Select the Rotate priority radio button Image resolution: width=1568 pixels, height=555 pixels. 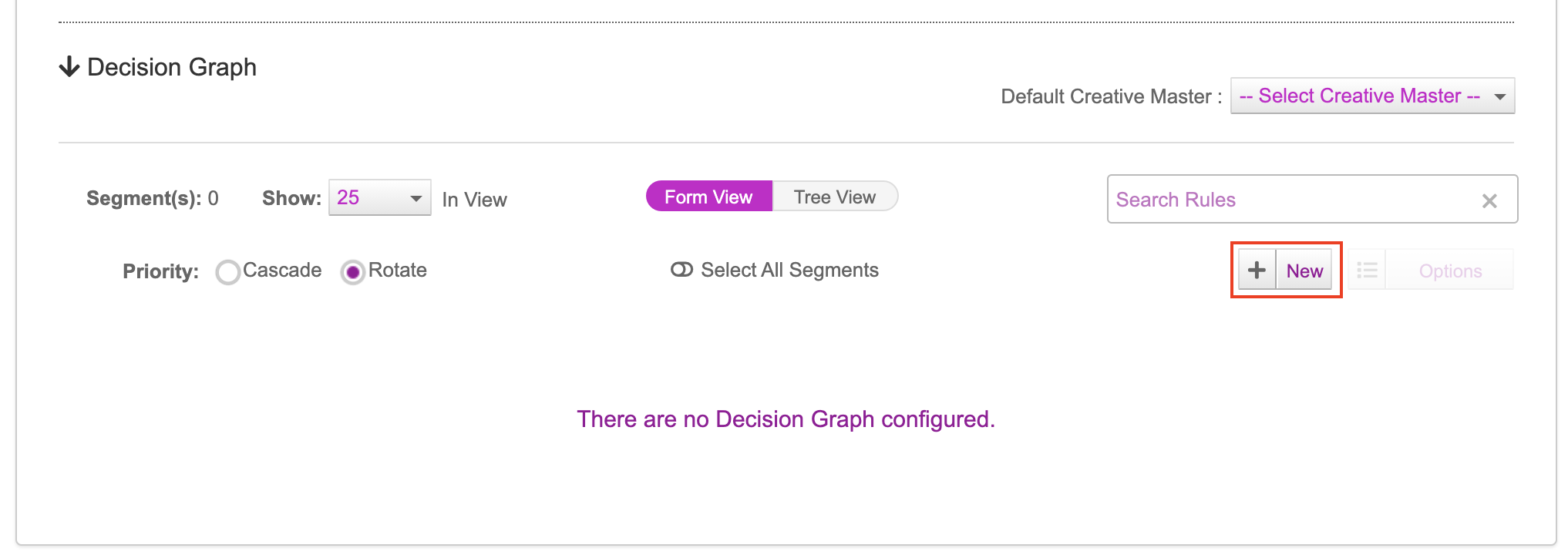click(352, 272)
